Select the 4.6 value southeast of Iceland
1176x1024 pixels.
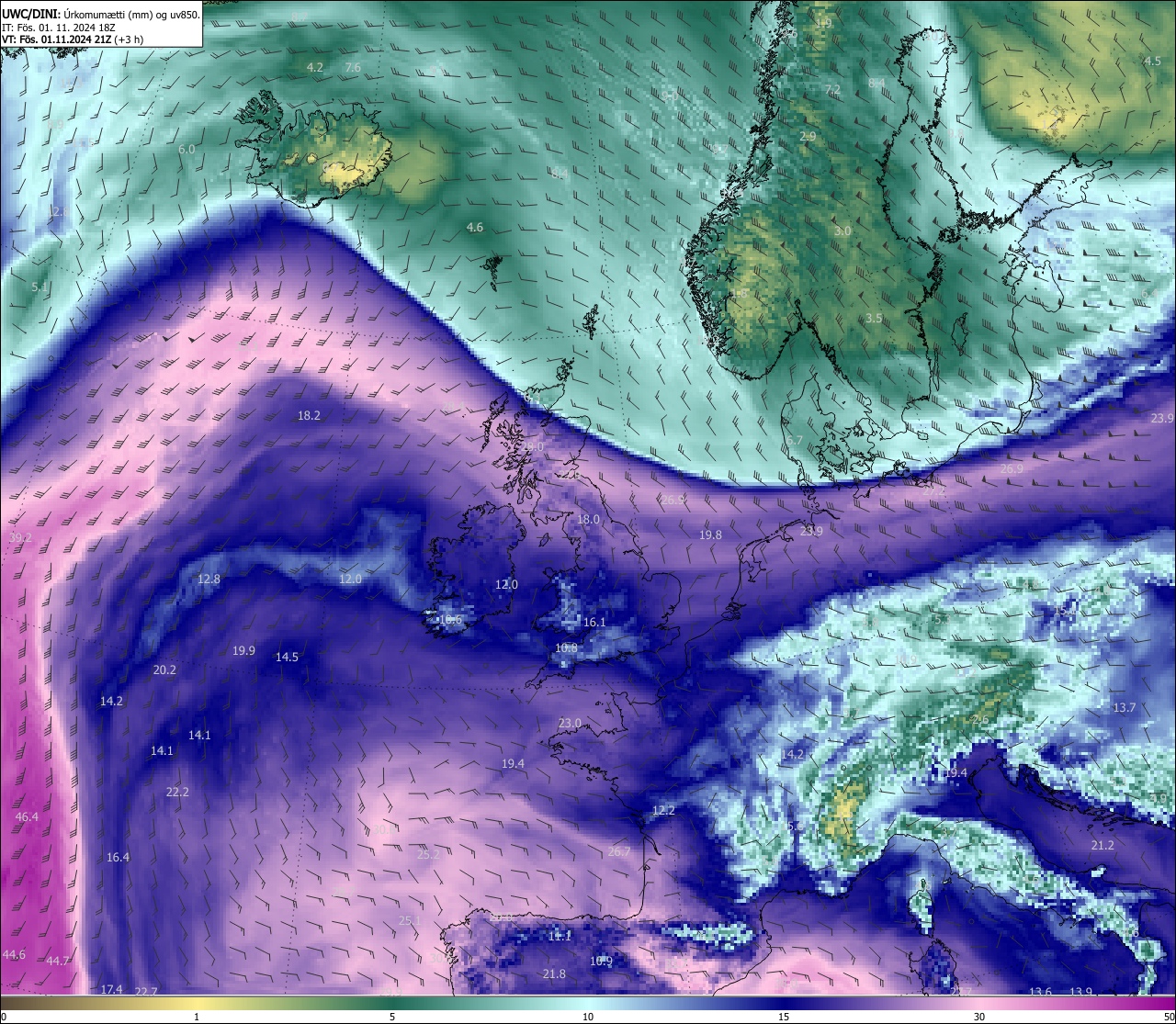click(x=474, y=227)
